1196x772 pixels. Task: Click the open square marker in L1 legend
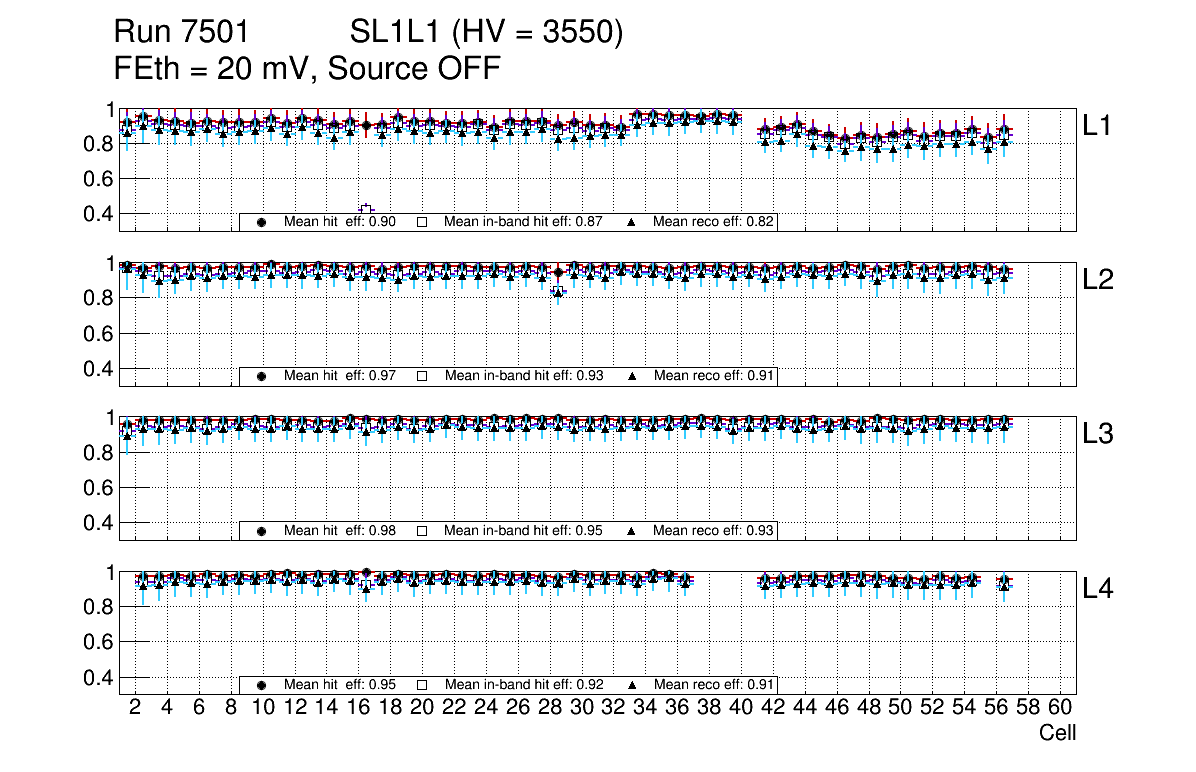coord(422,222)
